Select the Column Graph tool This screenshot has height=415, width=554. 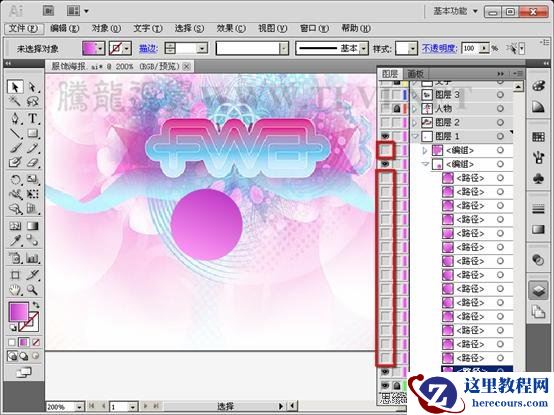(x=33, y=258)
